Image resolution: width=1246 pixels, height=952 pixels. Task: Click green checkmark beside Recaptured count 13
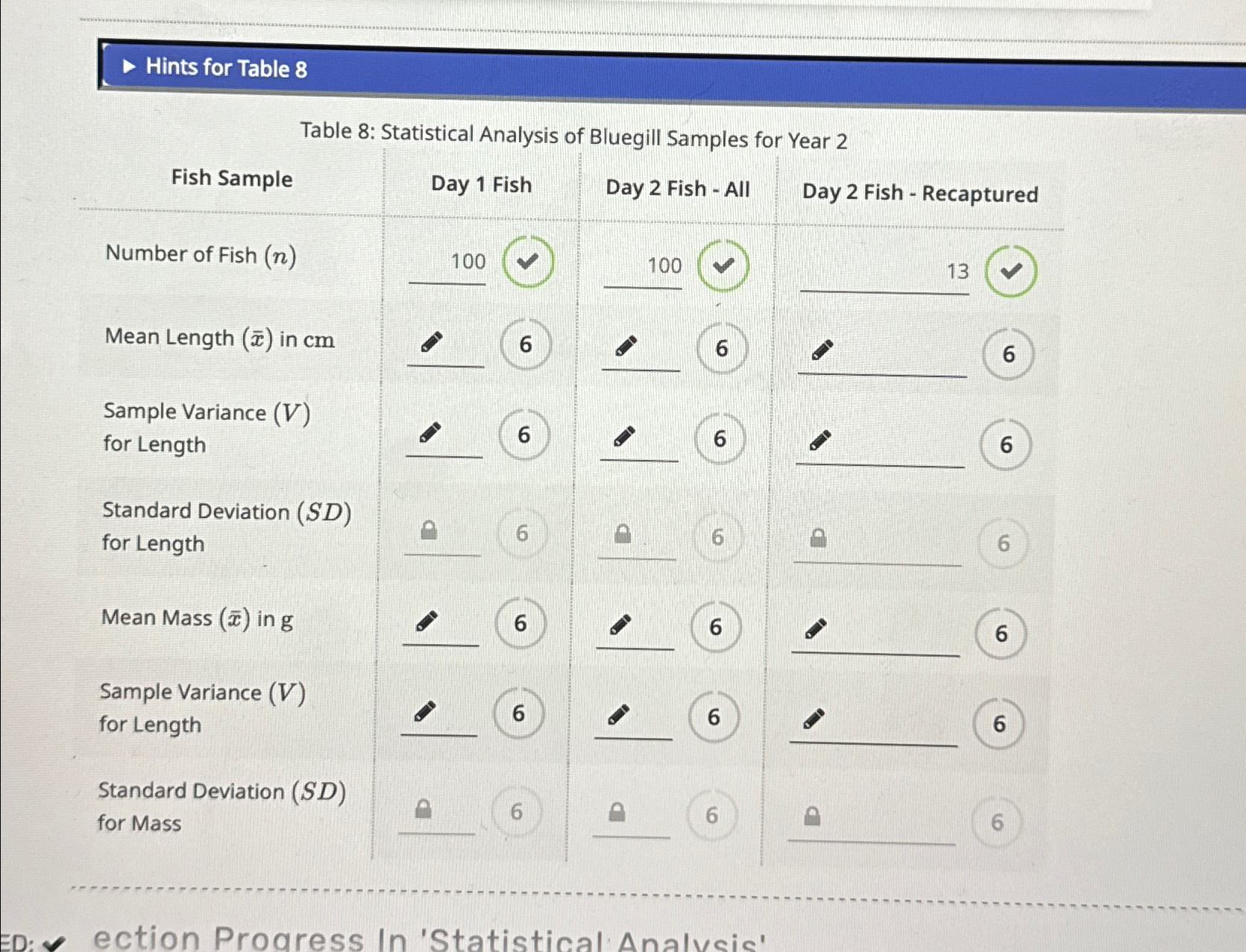(1010, 271)
